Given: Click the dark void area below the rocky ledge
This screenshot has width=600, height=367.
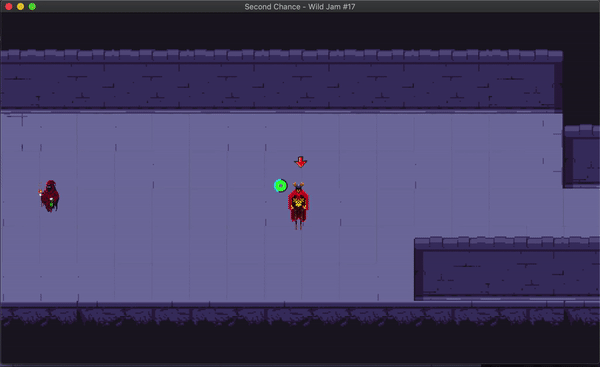Looking at the screenshot, I should click(300, 344).
